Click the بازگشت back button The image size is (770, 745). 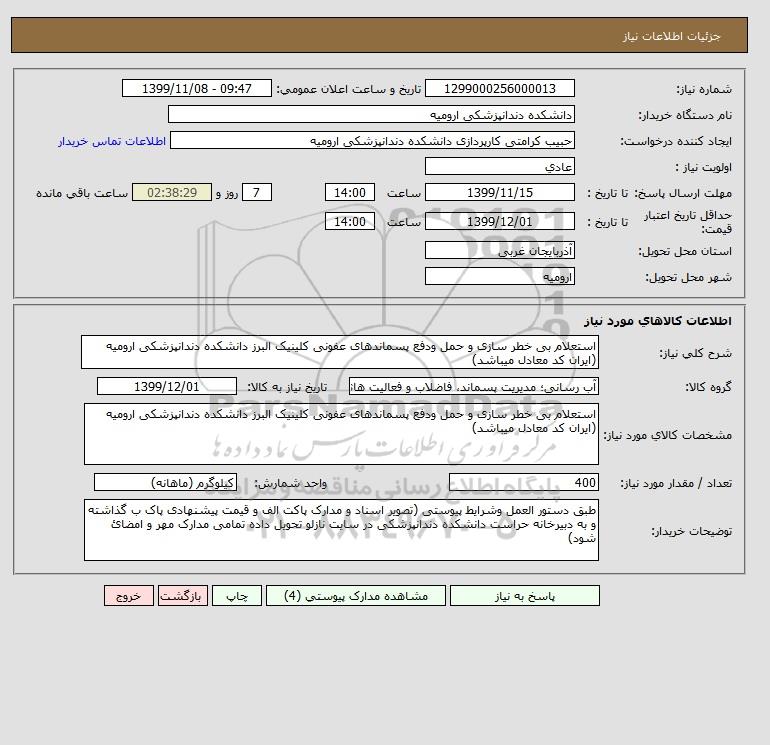[183, 596]
